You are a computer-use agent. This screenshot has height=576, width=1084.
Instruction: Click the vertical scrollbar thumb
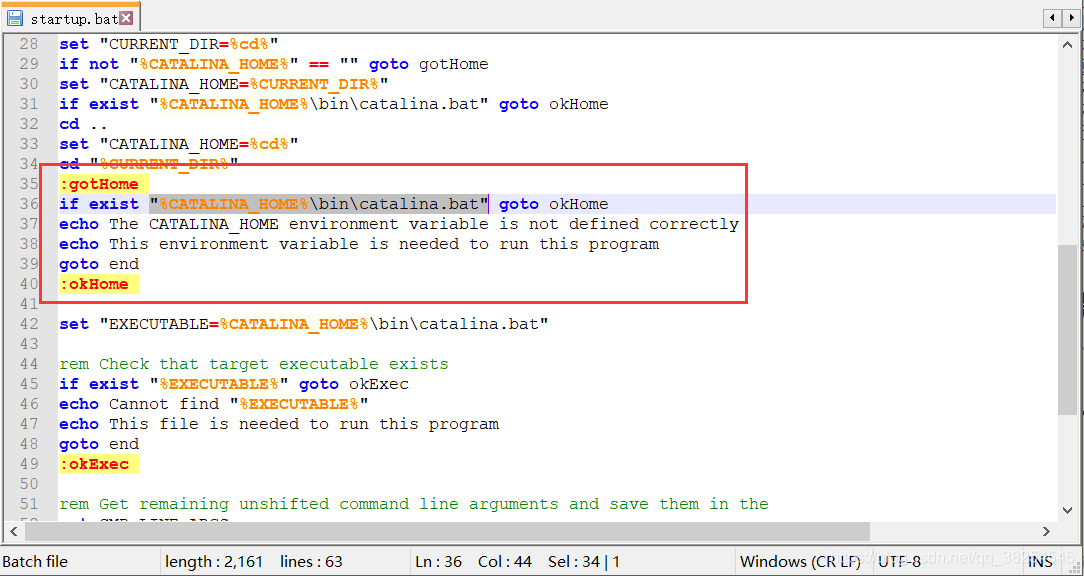pos(1067,329)
